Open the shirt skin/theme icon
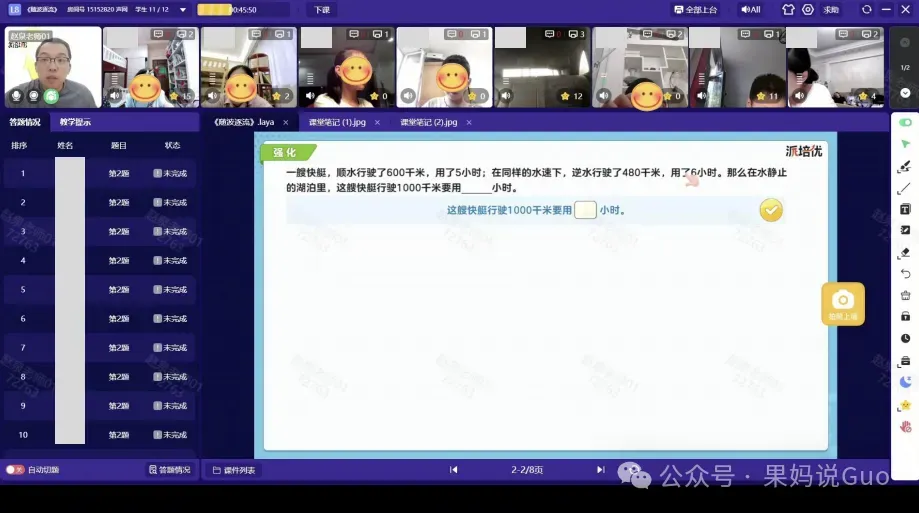The width and height of the screenshot is (919, 513). (788, 10)
